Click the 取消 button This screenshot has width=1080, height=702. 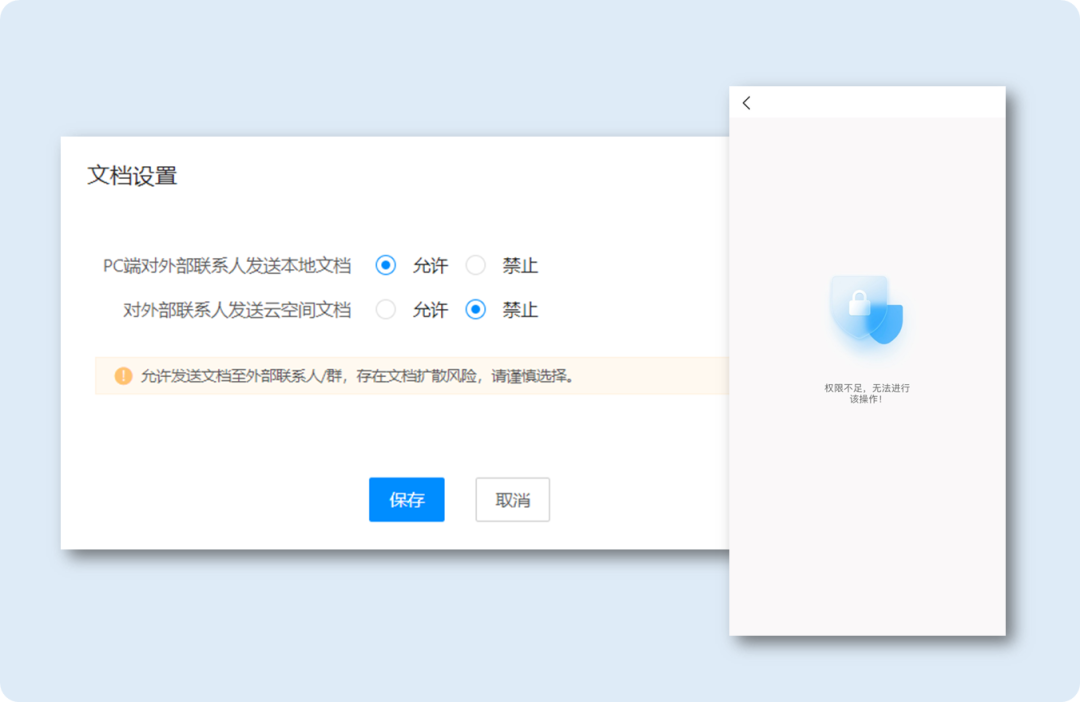[512, 499]
